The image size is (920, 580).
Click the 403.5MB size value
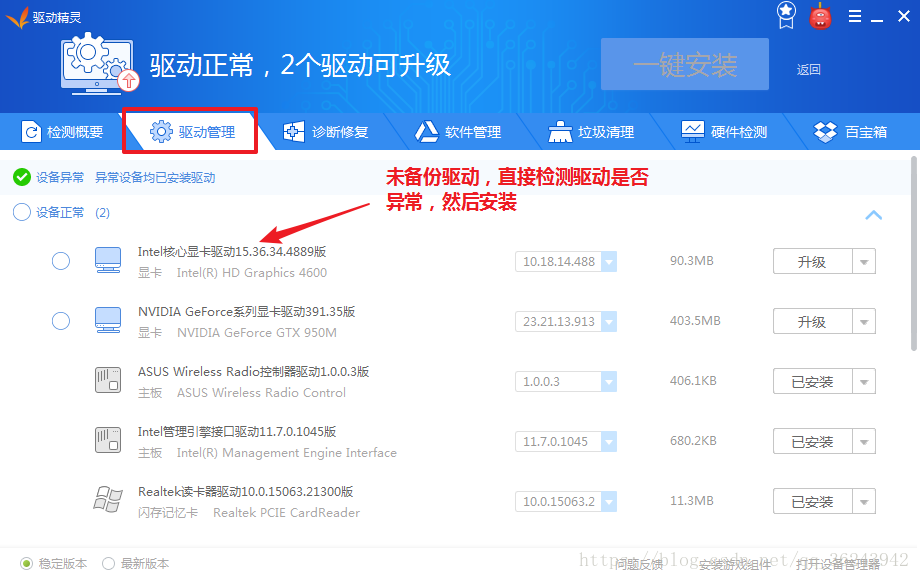pos(695,321)
